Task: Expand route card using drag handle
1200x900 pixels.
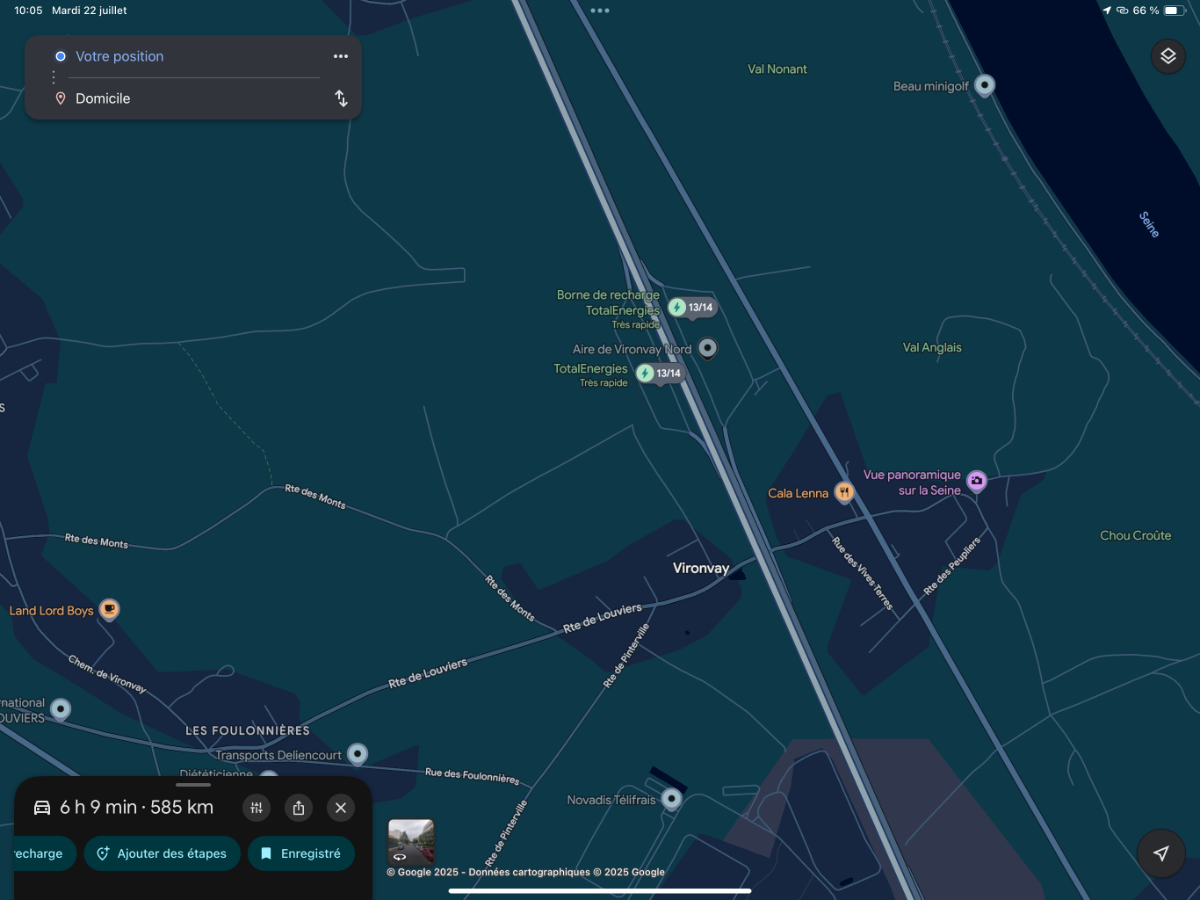Action: pyautogui.click(x=193, y=785)
